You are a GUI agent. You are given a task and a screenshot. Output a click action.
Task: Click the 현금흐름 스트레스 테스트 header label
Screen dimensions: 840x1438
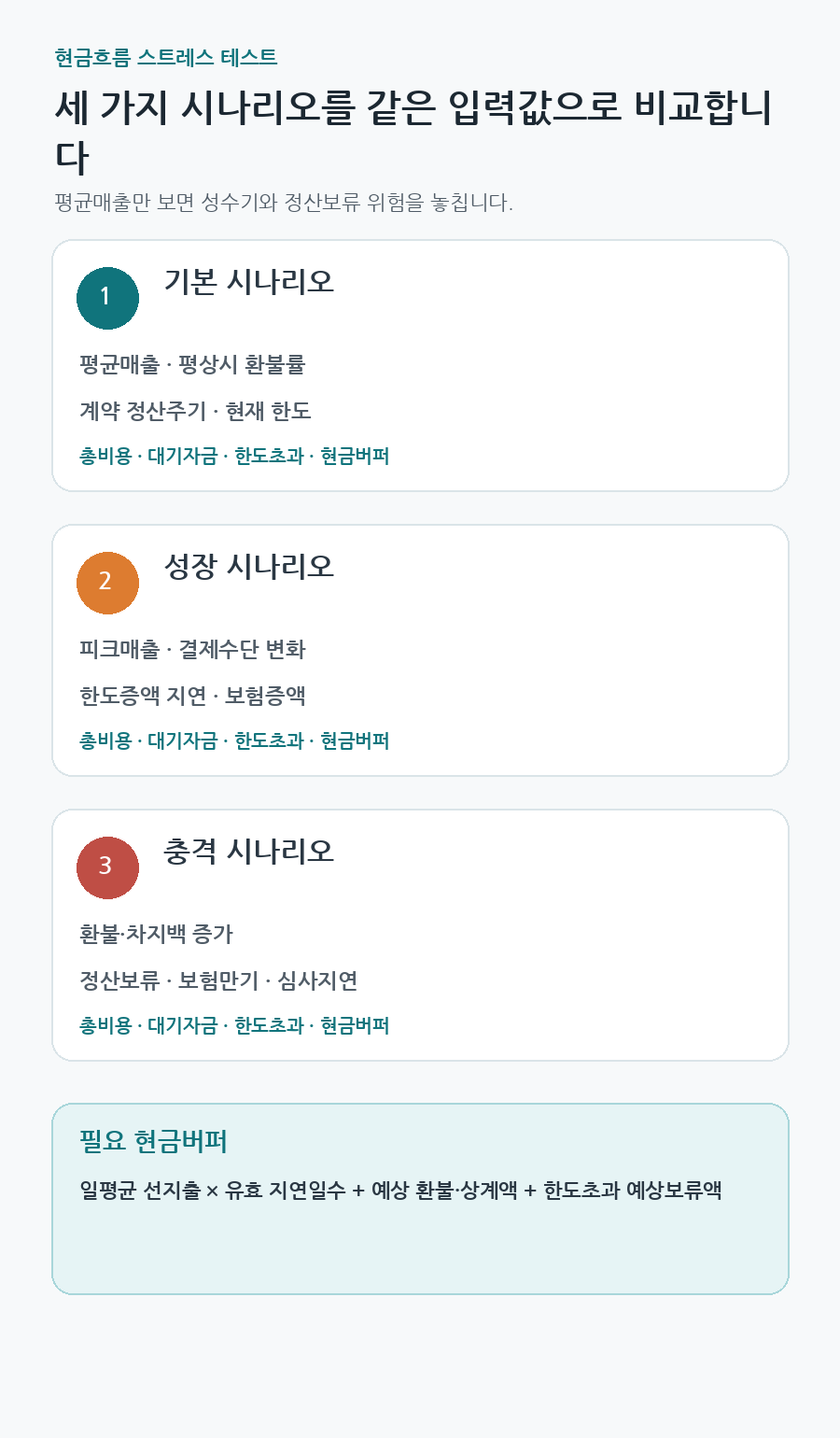click(166, 58)
